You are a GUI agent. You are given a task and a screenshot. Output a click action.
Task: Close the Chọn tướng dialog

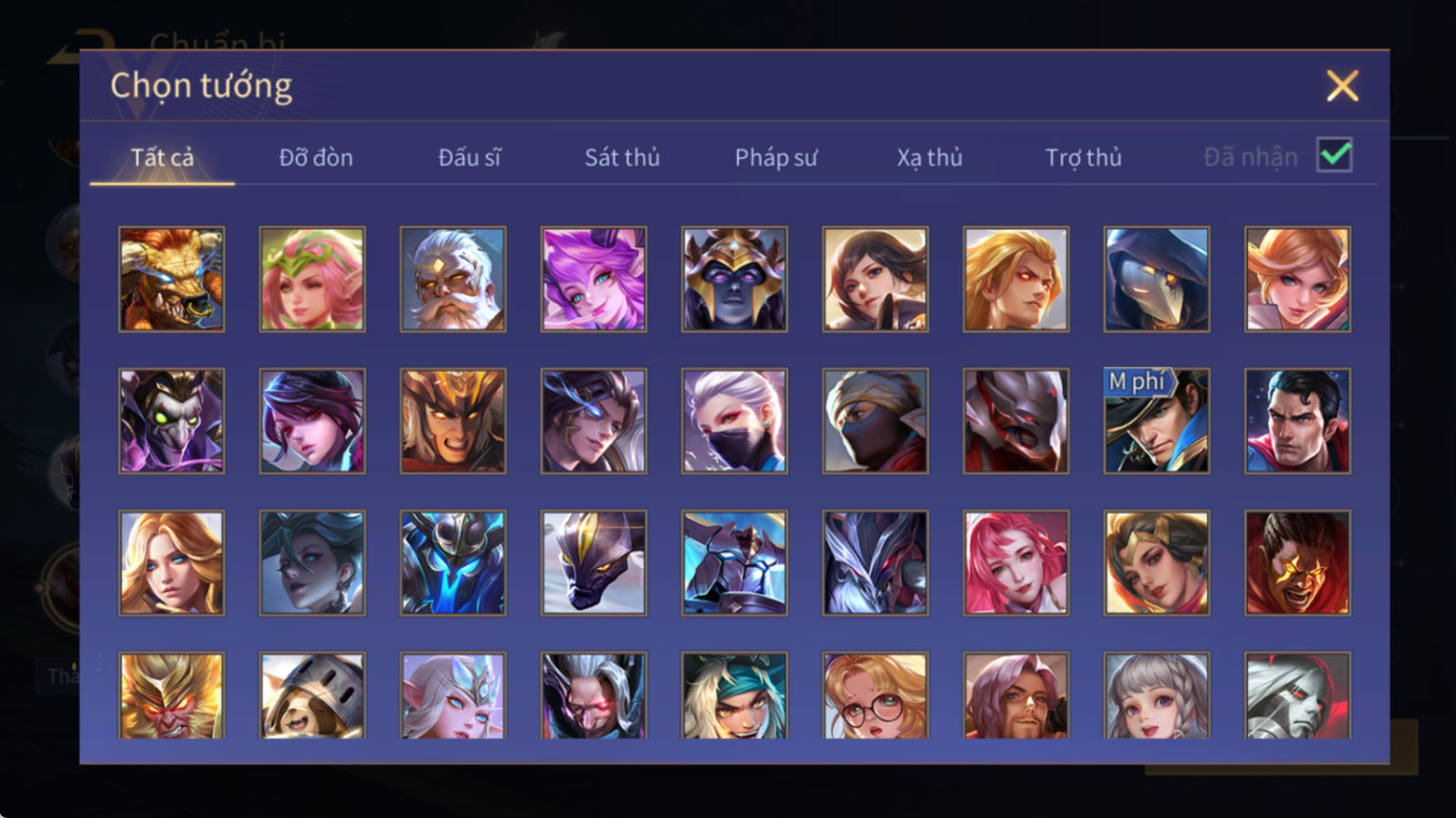1342,86
